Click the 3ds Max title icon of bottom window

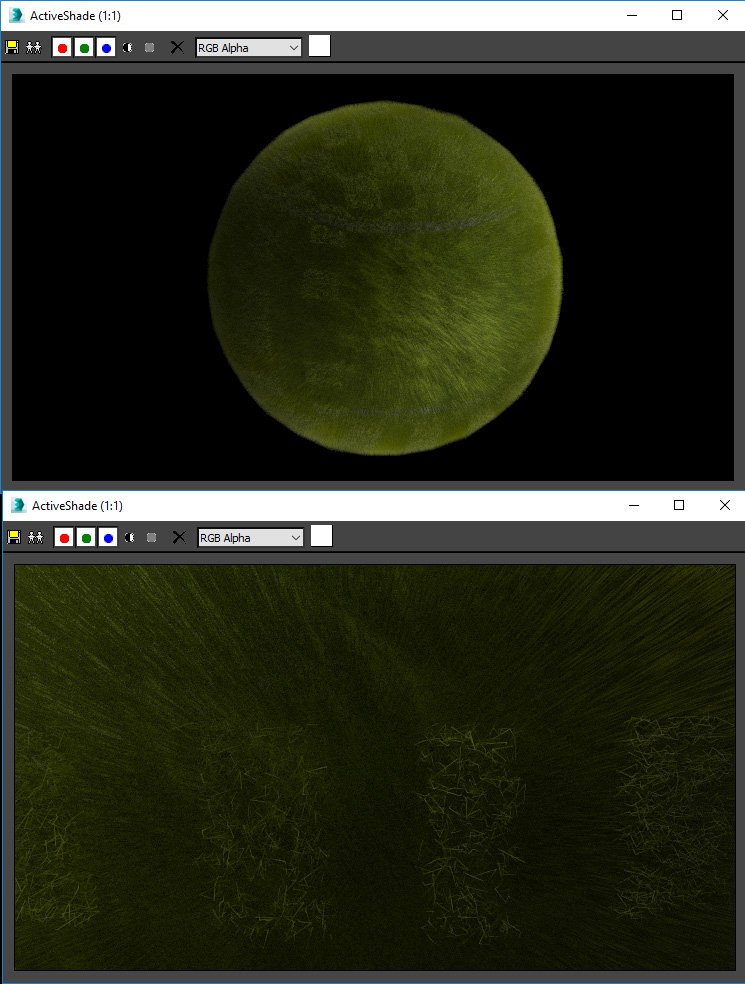tap(18, 505)
